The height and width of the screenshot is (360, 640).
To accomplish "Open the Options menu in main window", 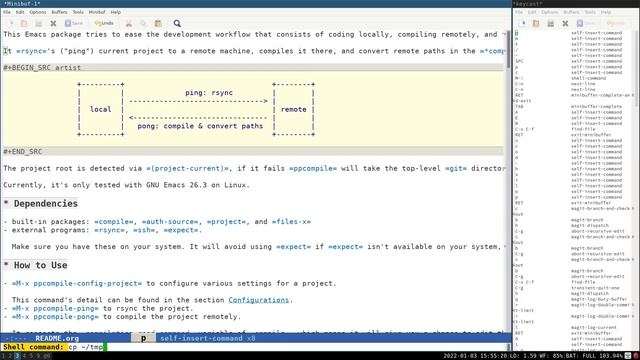I will click(38, 12).
